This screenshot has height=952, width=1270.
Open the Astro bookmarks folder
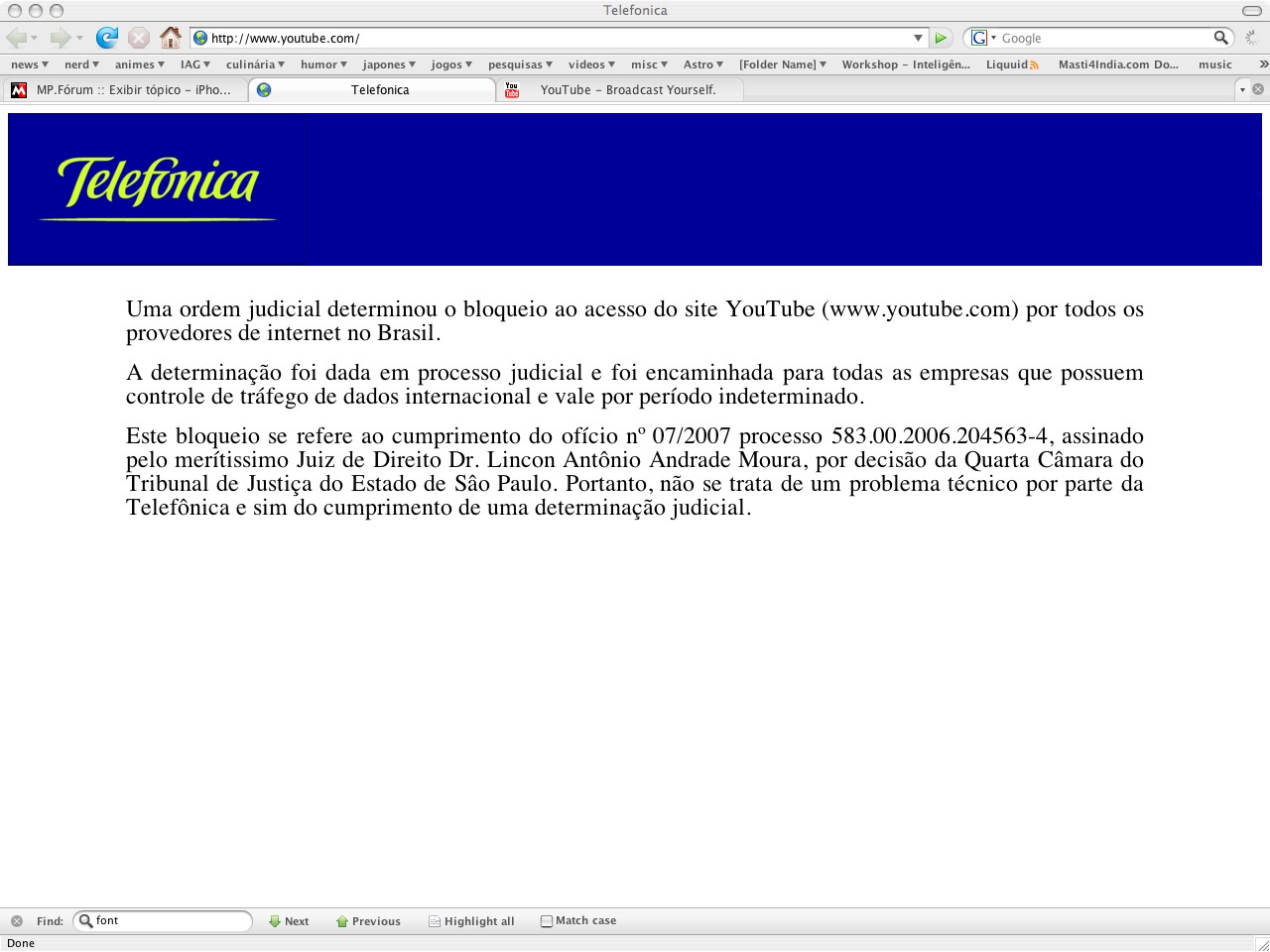(704, 64)
